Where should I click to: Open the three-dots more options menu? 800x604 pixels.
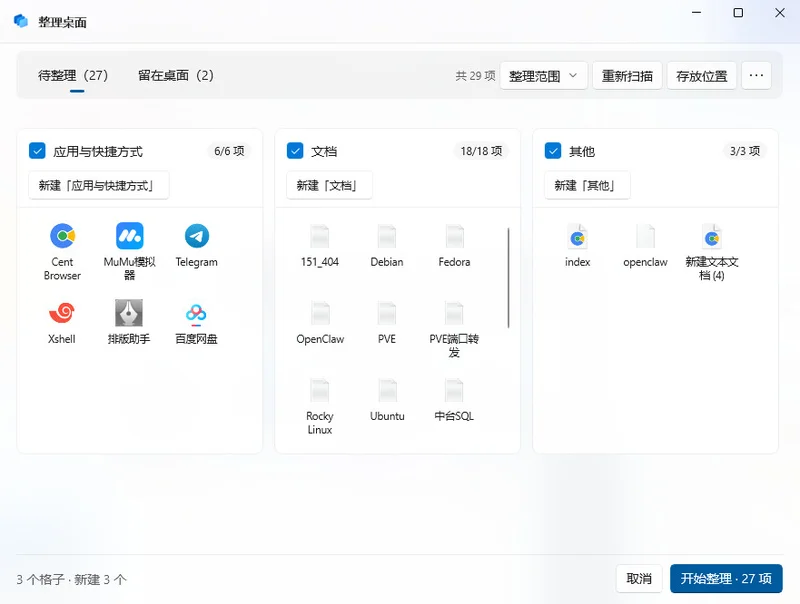(x=756, y=76)
